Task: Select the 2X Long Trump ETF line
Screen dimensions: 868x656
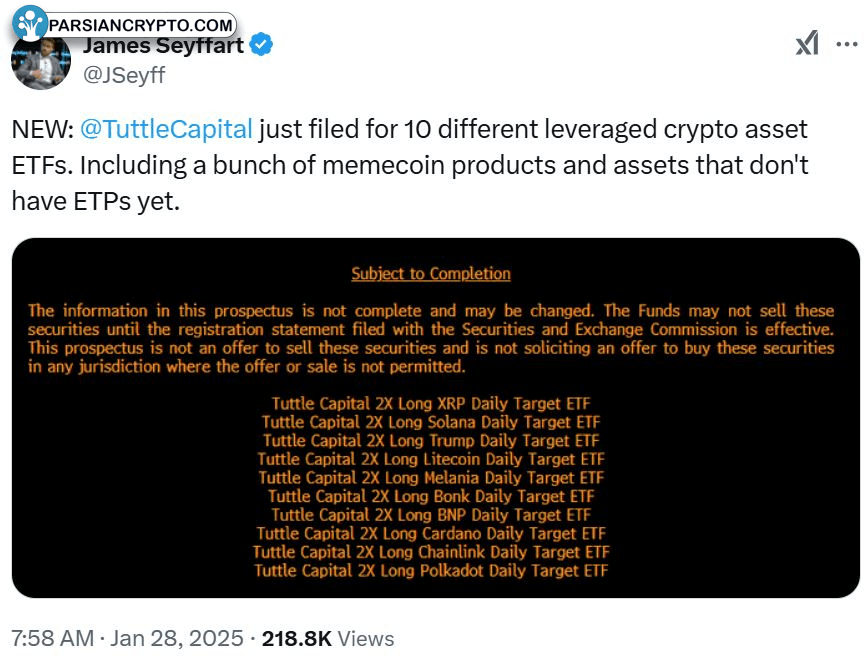Action: pyautogui.click(x=431, y=441)
